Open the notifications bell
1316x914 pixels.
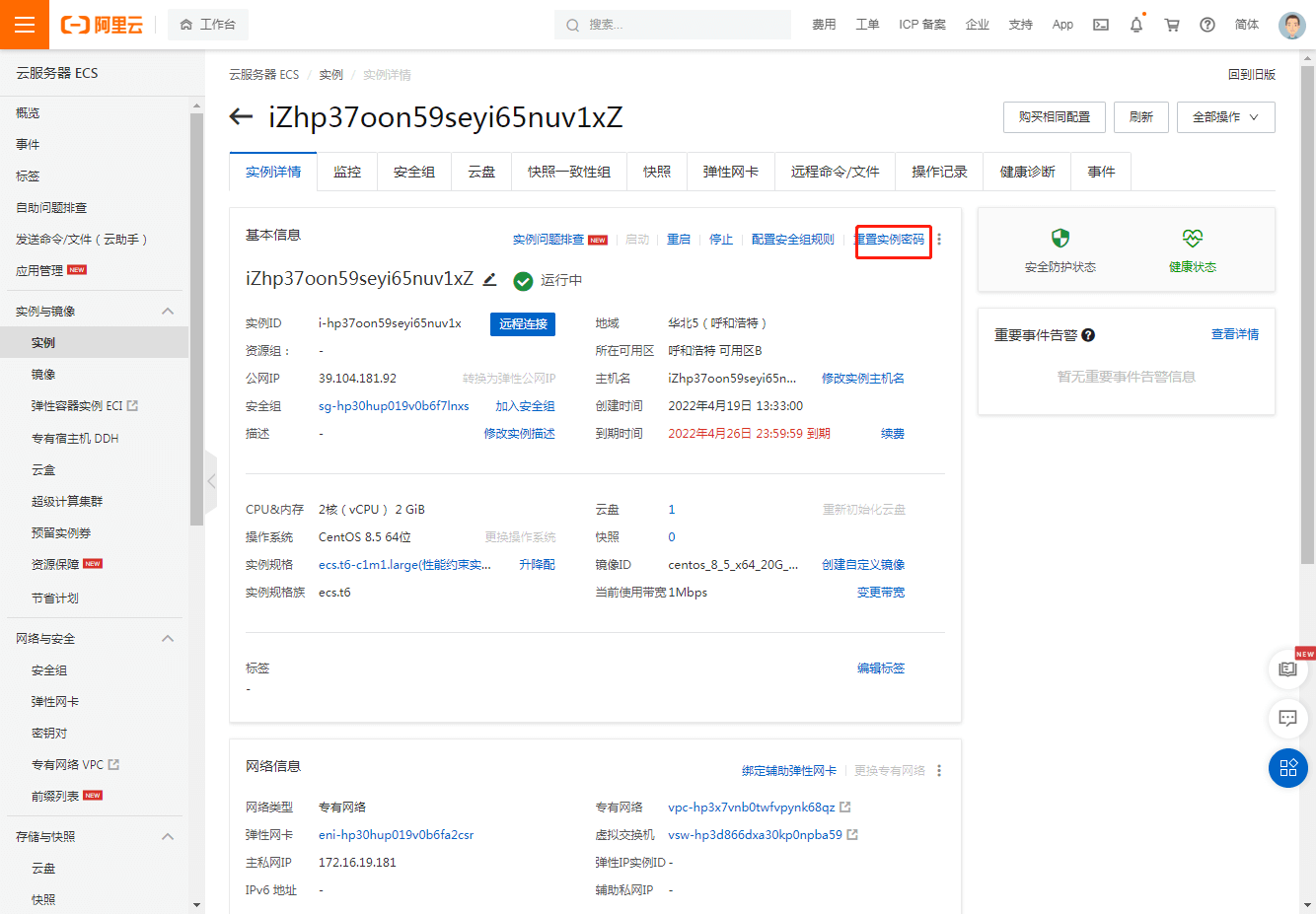click(x=1136, y=25)
